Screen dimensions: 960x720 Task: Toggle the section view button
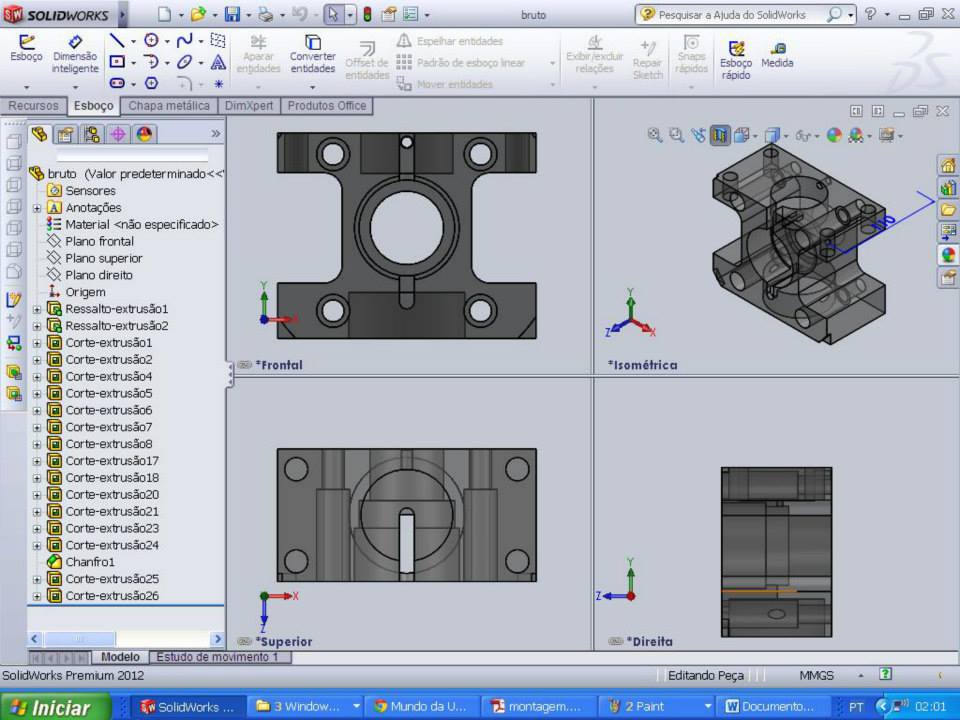[x=720, y=135]
